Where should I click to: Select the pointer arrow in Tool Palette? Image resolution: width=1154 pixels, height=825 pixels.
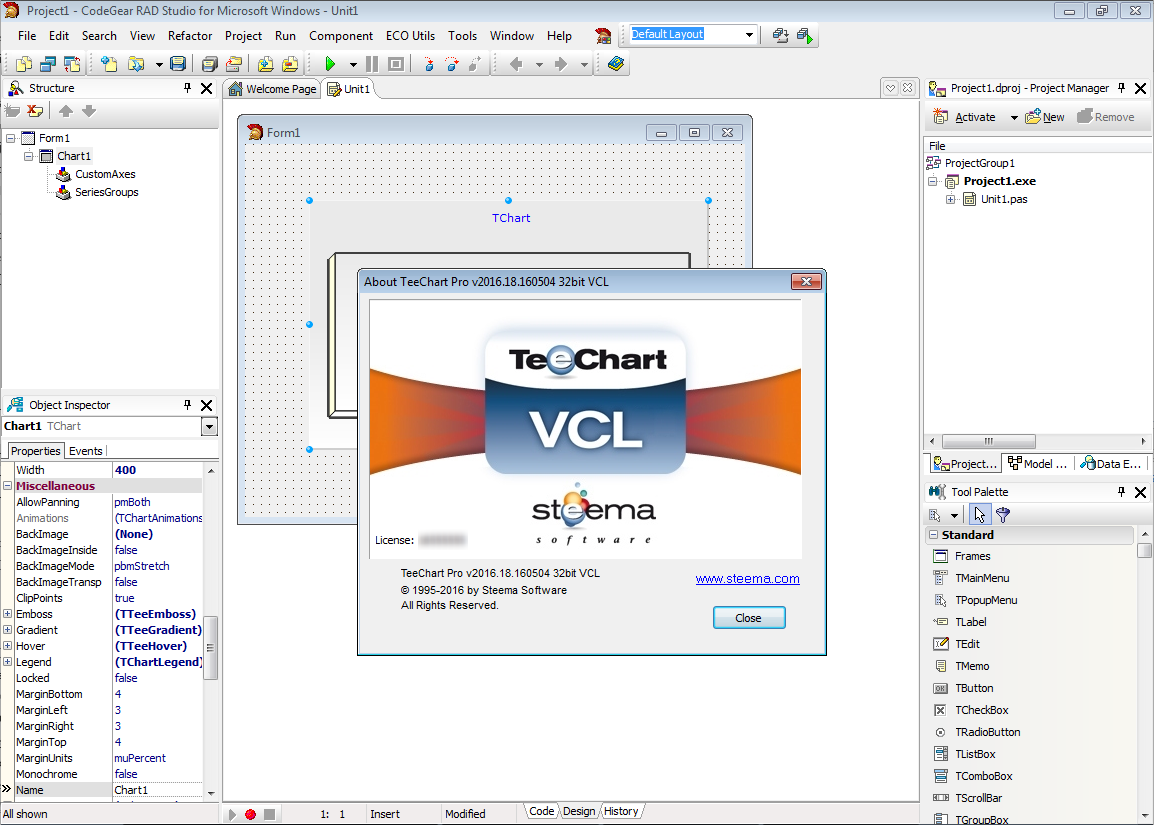point(980,515)
